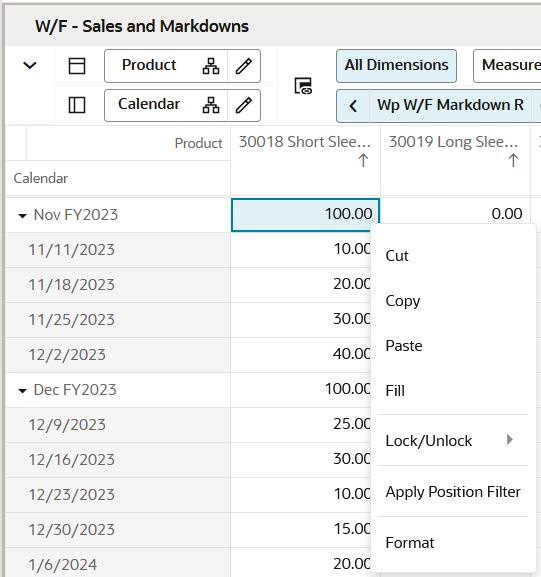This screenshot has width=541, height=577.
Task: Click the All Dimensions button
Action: click(396, 66)
